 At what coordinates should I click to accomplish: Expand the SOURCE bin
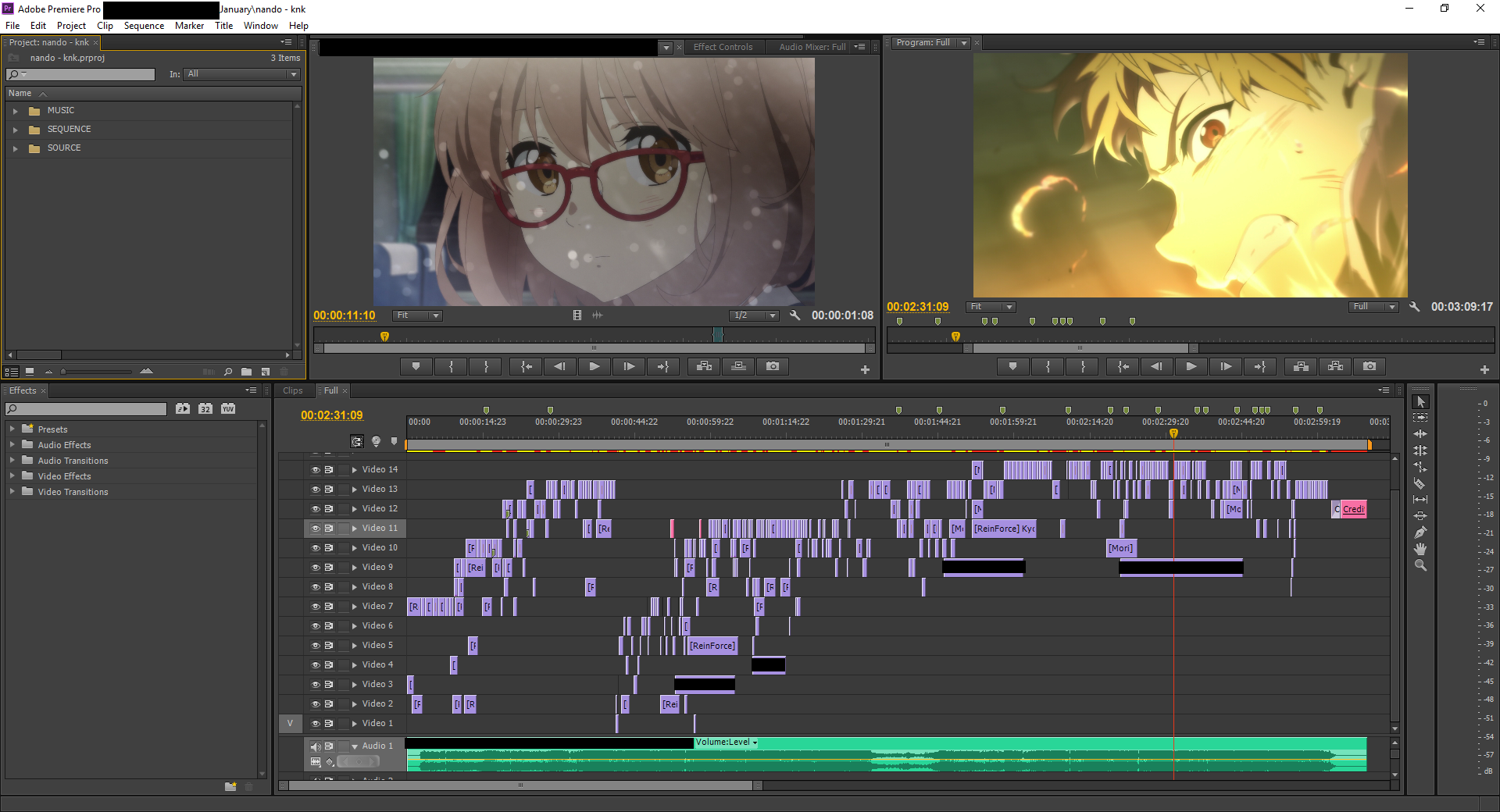tap(15, 148)
